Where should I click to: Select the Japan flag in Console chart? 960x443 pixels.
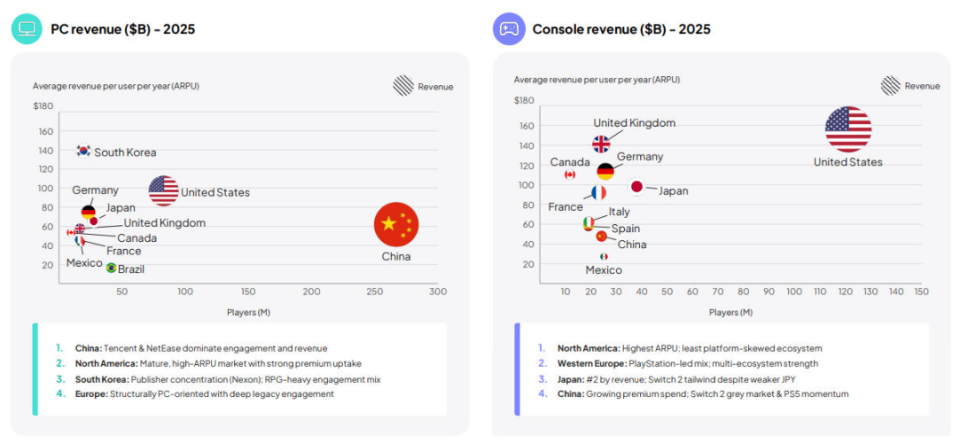[x=636, y=187]
